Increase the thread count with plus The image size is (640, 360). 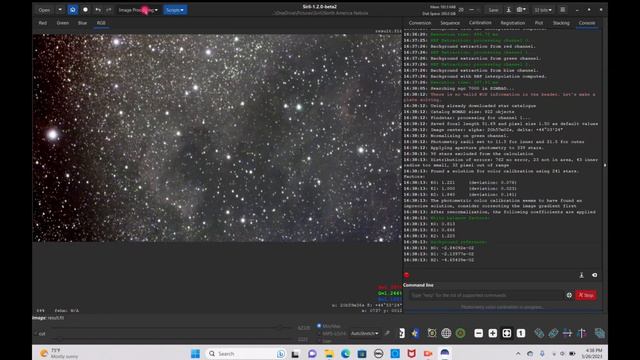[x=479, y=10]
